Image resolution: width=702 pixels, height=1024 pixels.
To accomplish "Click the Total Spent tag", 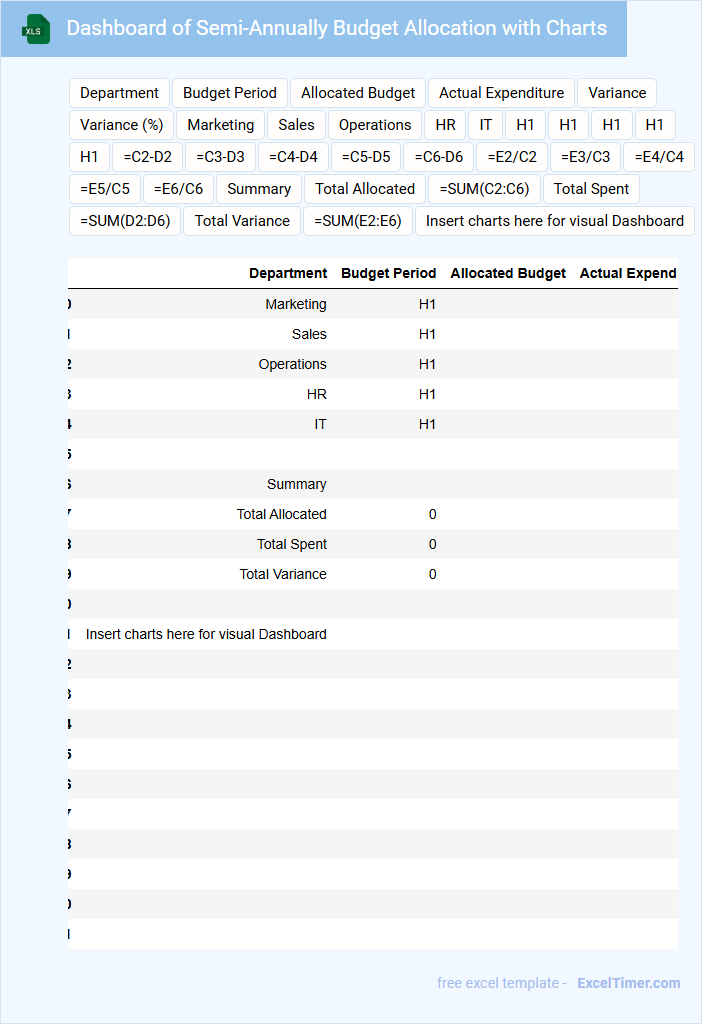I will (591, 189).
